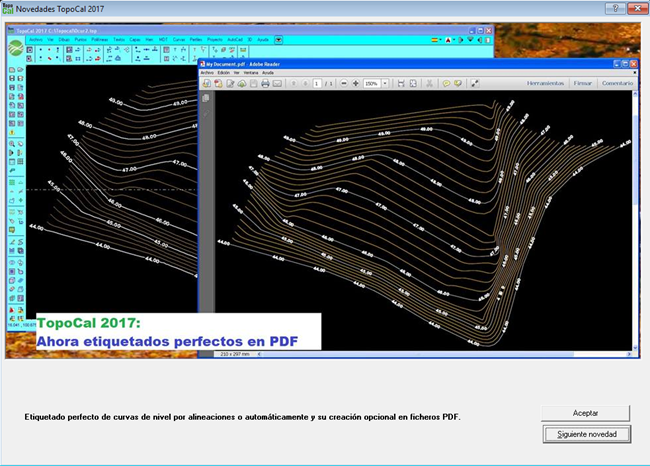This screenshot has height=466, width=650.
Task: Open the 150% zoom dropdown in Adobe Reader
Action: tap(385, 83)
